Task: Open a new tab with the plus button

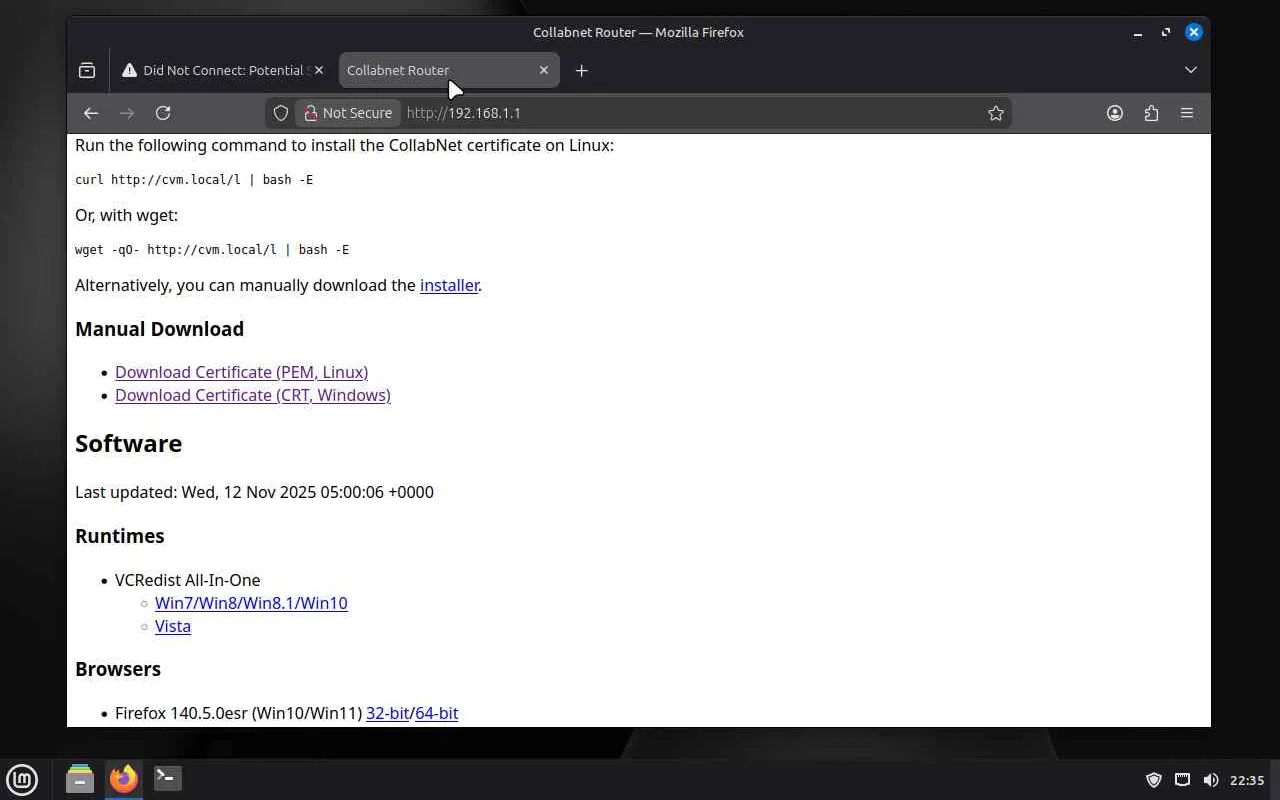Action: pyautogui.click(x=581, y=70)
